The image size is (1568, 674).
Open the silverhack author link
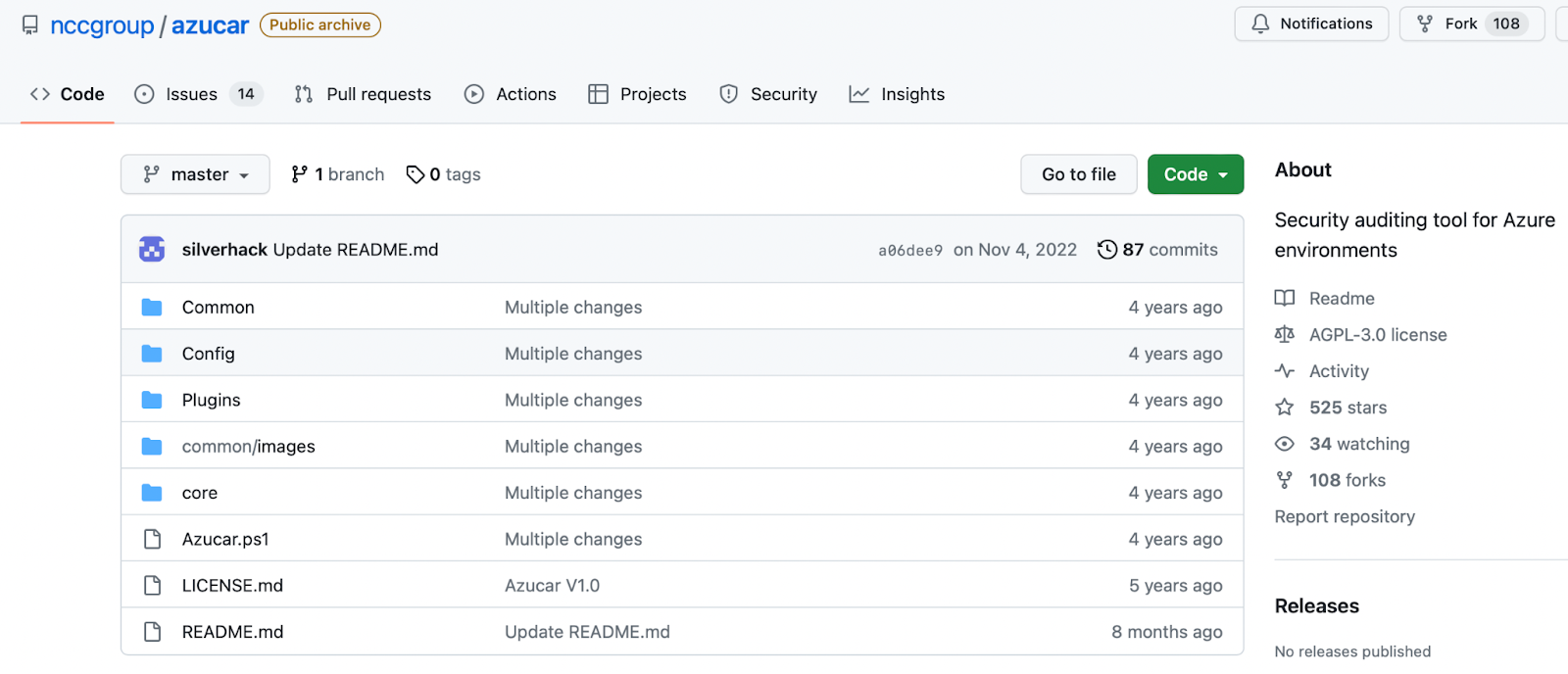pos(224,250)
